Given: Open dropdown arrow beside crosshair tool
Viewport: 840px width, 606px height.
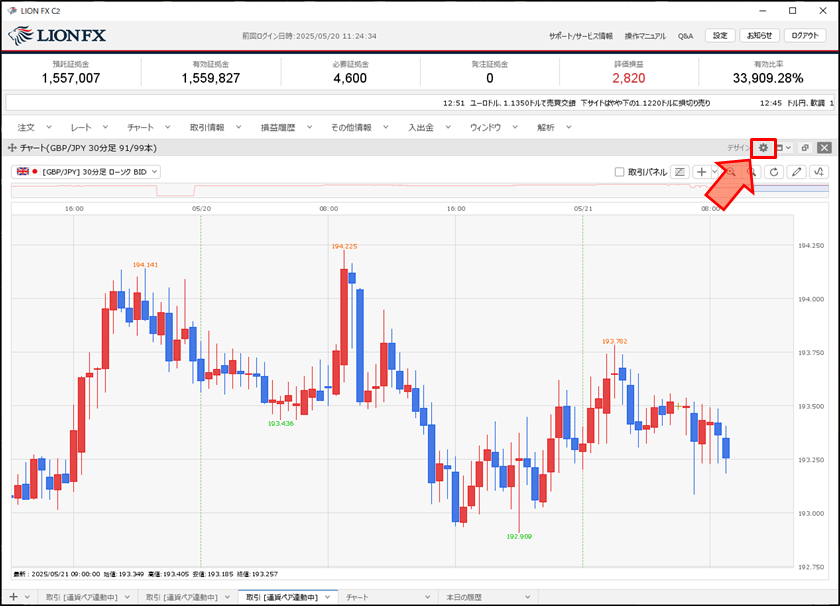Looking at the screenshot, I should pyautogui.click(x=714, y=172).
